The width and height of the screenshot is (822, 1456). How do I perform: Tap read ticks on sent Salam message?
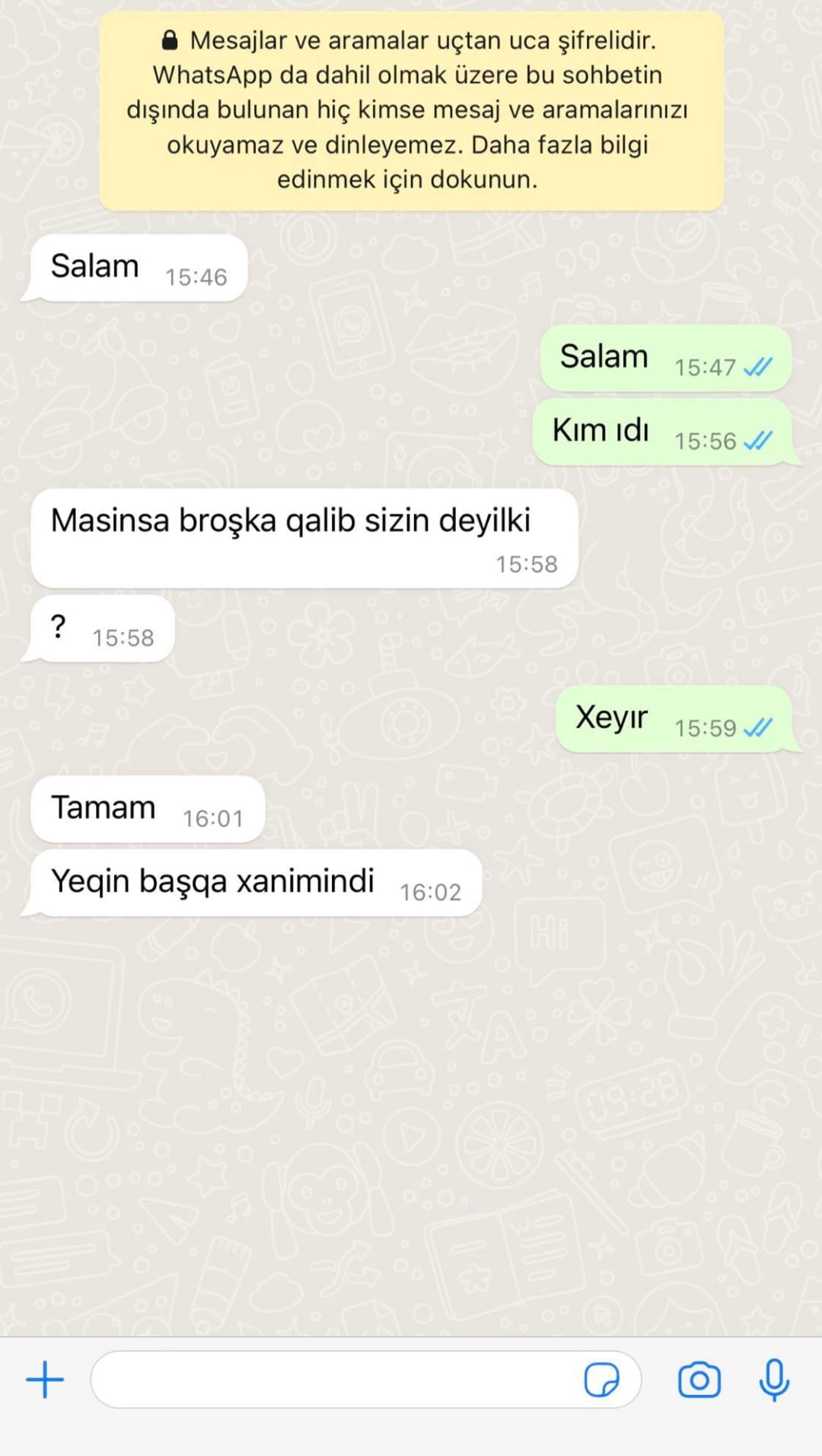tap(757, 368)
